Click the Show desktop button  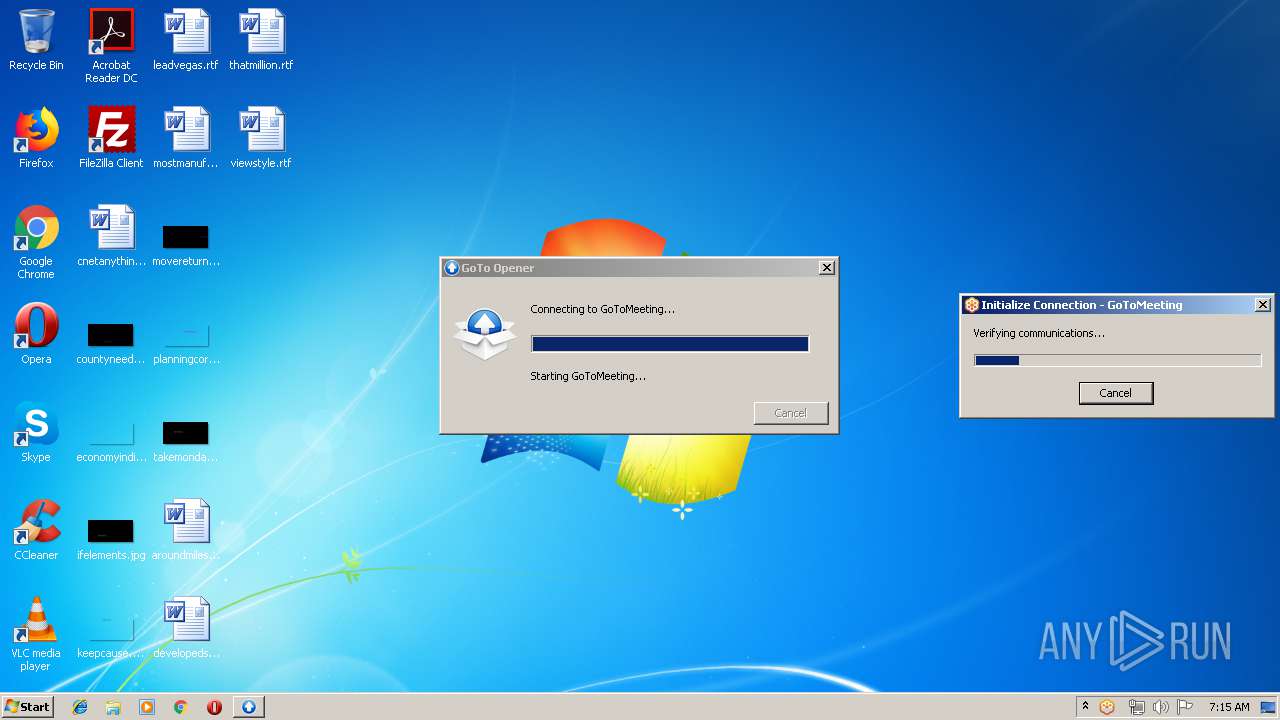pos(1270,707)
